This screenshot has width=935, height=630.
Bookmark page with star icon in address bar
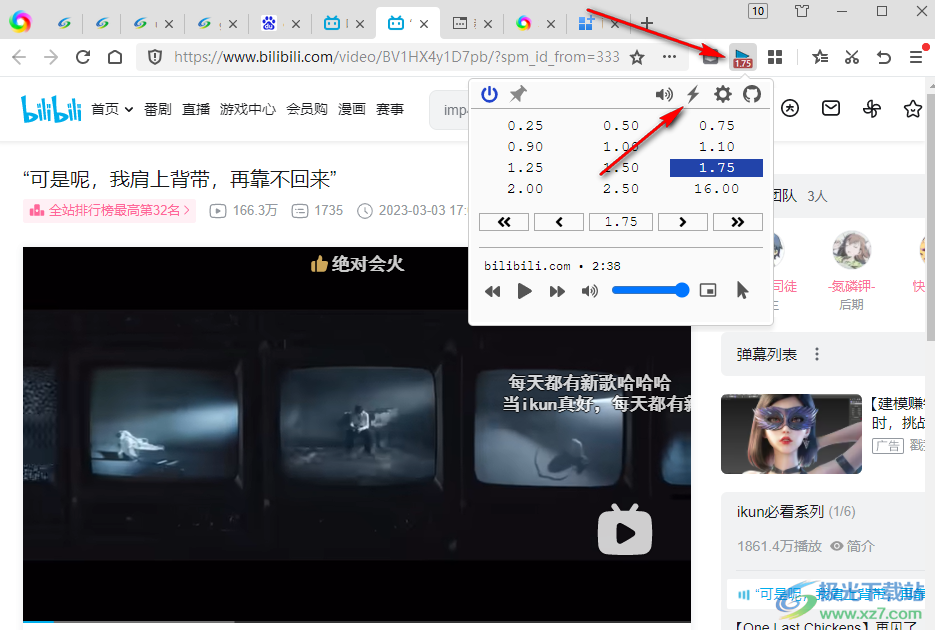637,57
